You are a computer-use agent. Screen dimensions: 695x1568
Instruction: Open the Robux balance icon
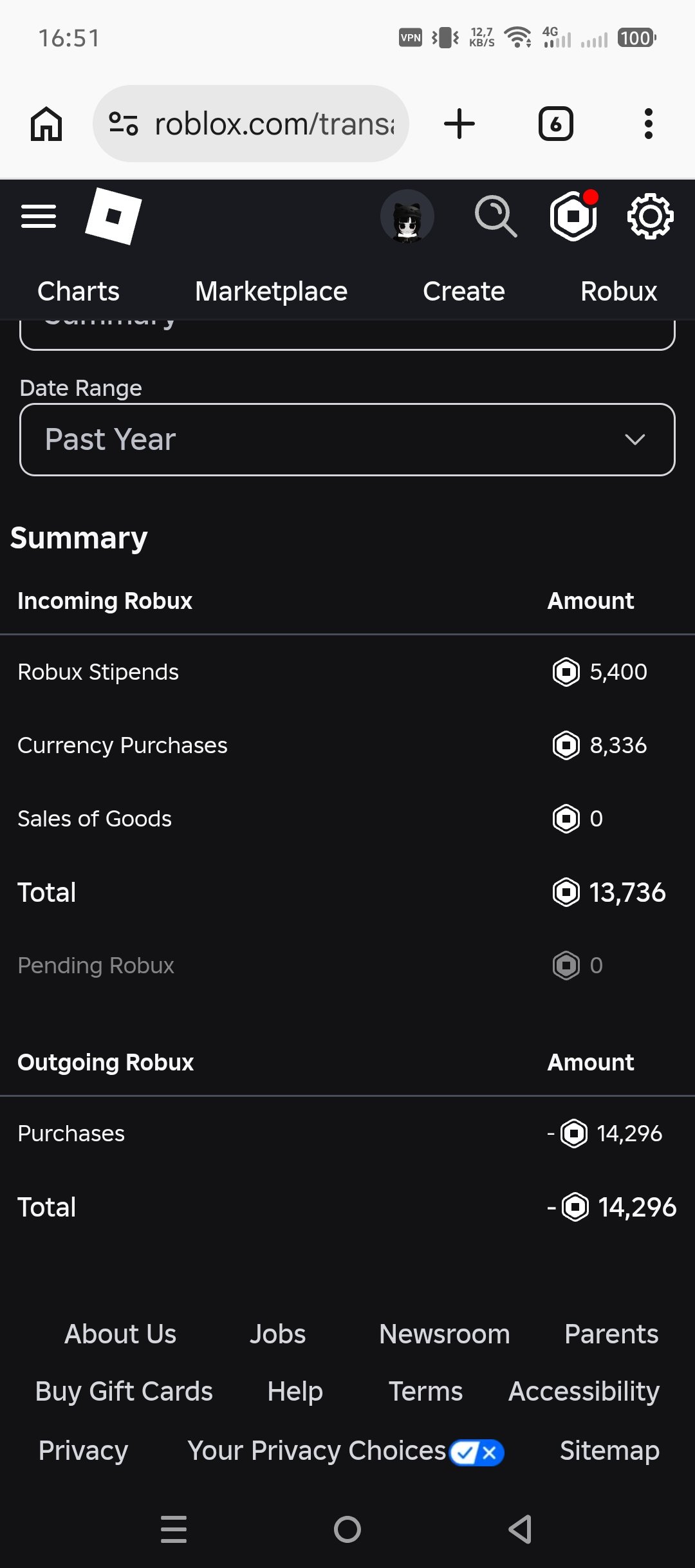pos(574,216)
